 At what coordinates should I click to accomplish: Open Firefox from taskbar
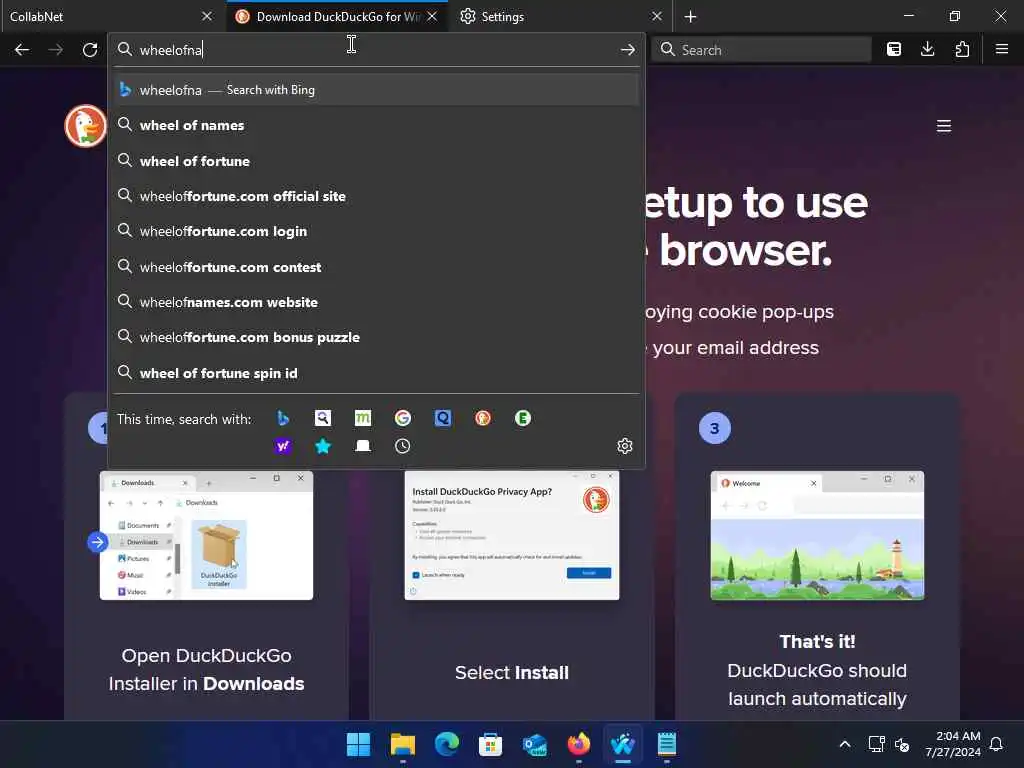(x=579, y=744)
